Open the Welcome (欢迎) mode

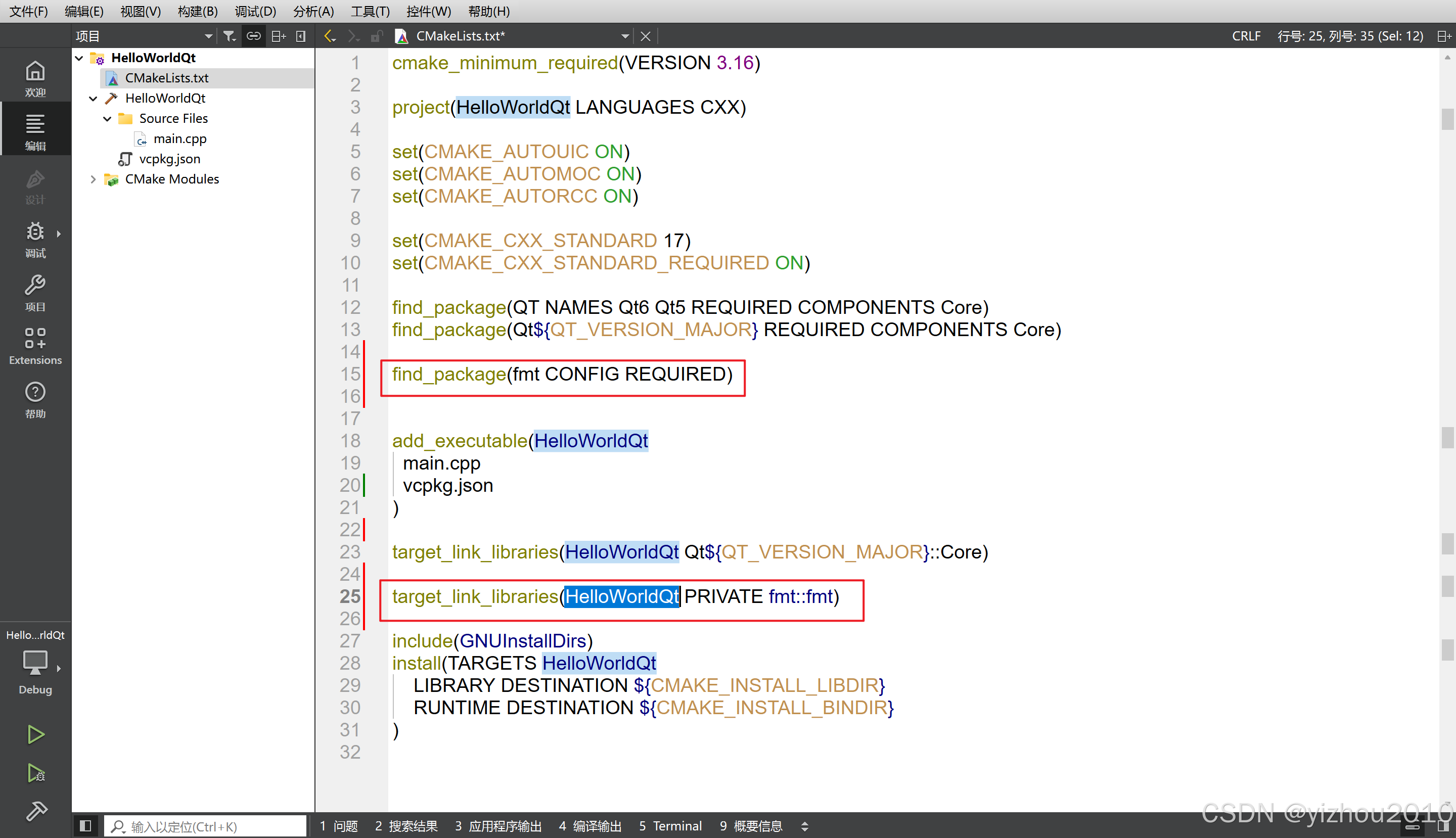click(x=35, y=78)
